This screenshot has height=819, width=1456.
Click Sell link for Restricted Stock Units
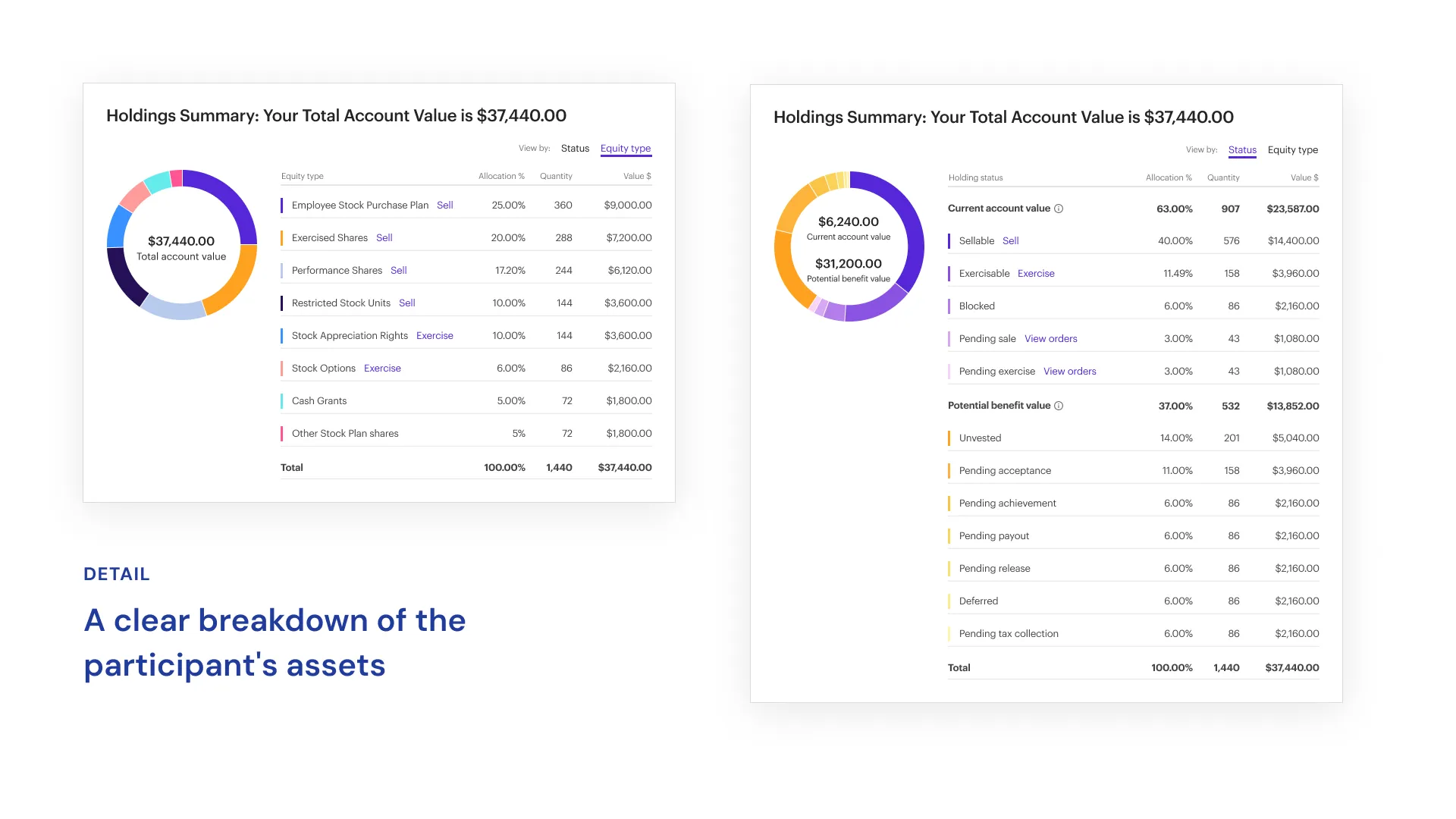click(406, 303)
